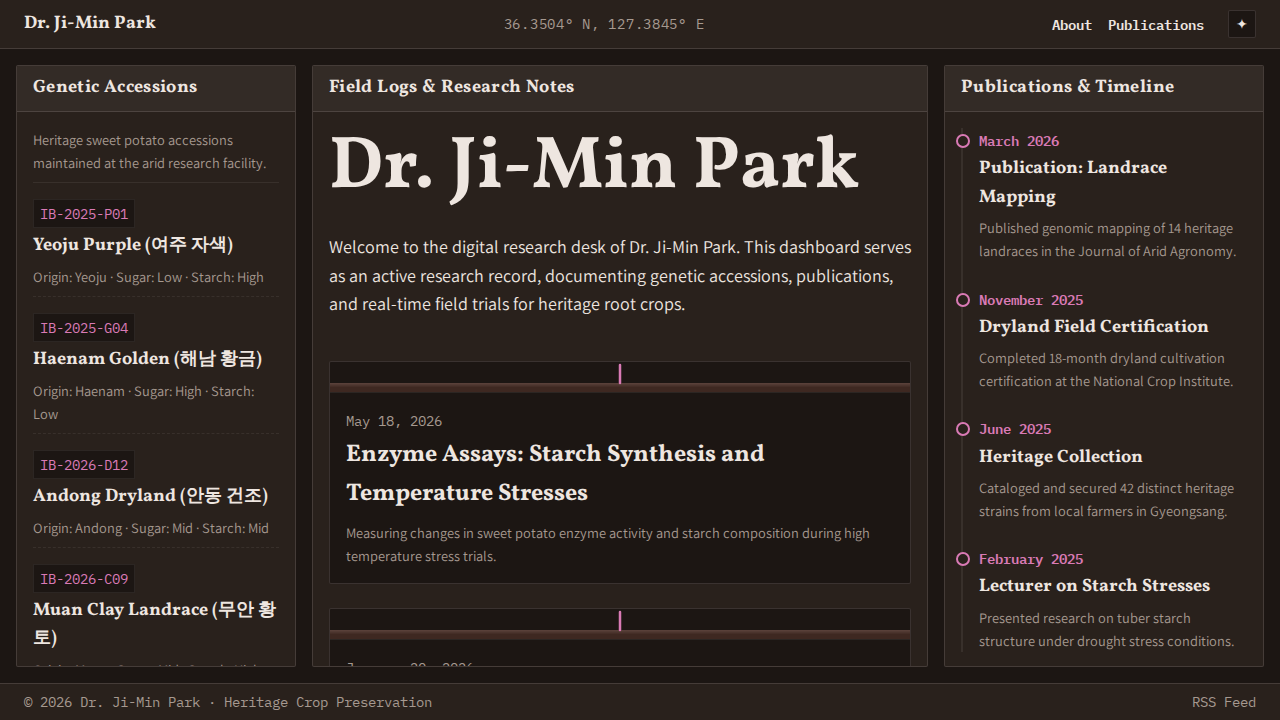This screenshot has width=1280, height=720.
Task: Click the June 2025 timeline dot
Action: tap(963, 429)
